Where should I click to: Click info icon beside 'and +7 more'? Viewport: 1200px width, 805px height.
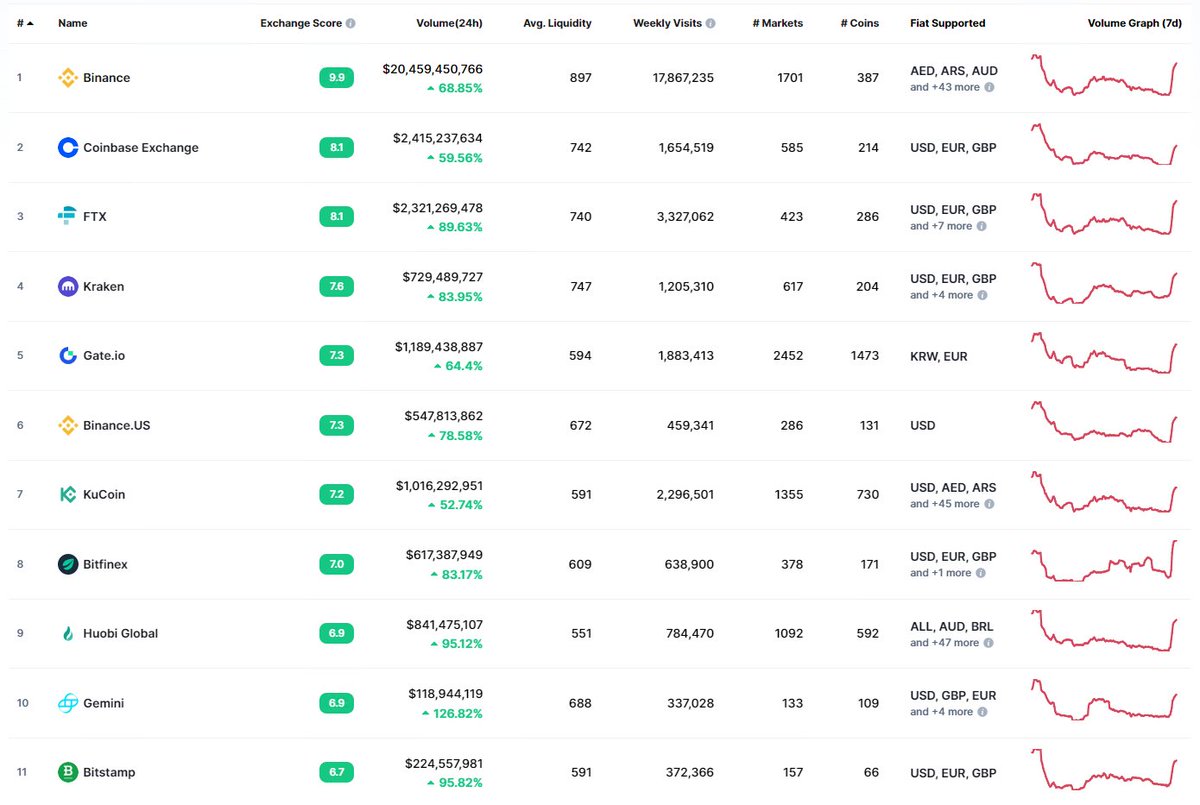point(982,227)
